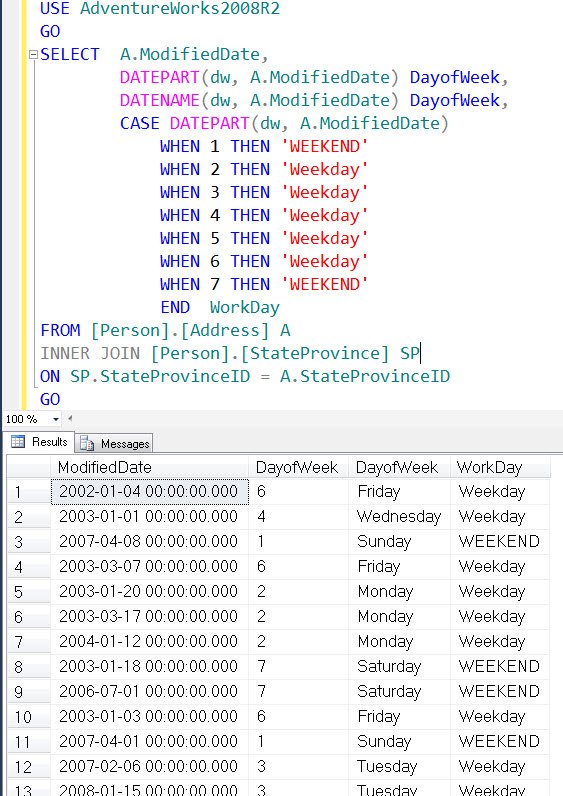The height and width of the screenshot is (796, 563).
Task: Click the Sunday cell in row 3
Action: [x=400, y=542]
